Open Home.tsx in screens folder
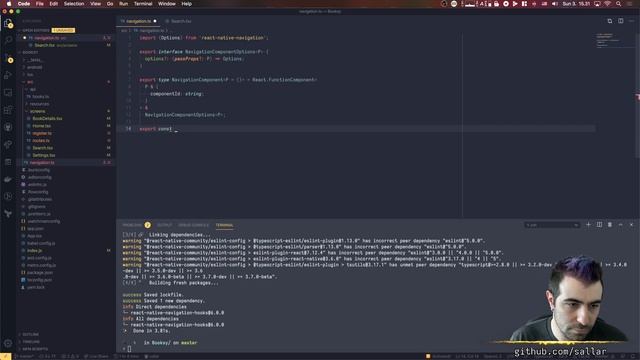 coord(42,126)
